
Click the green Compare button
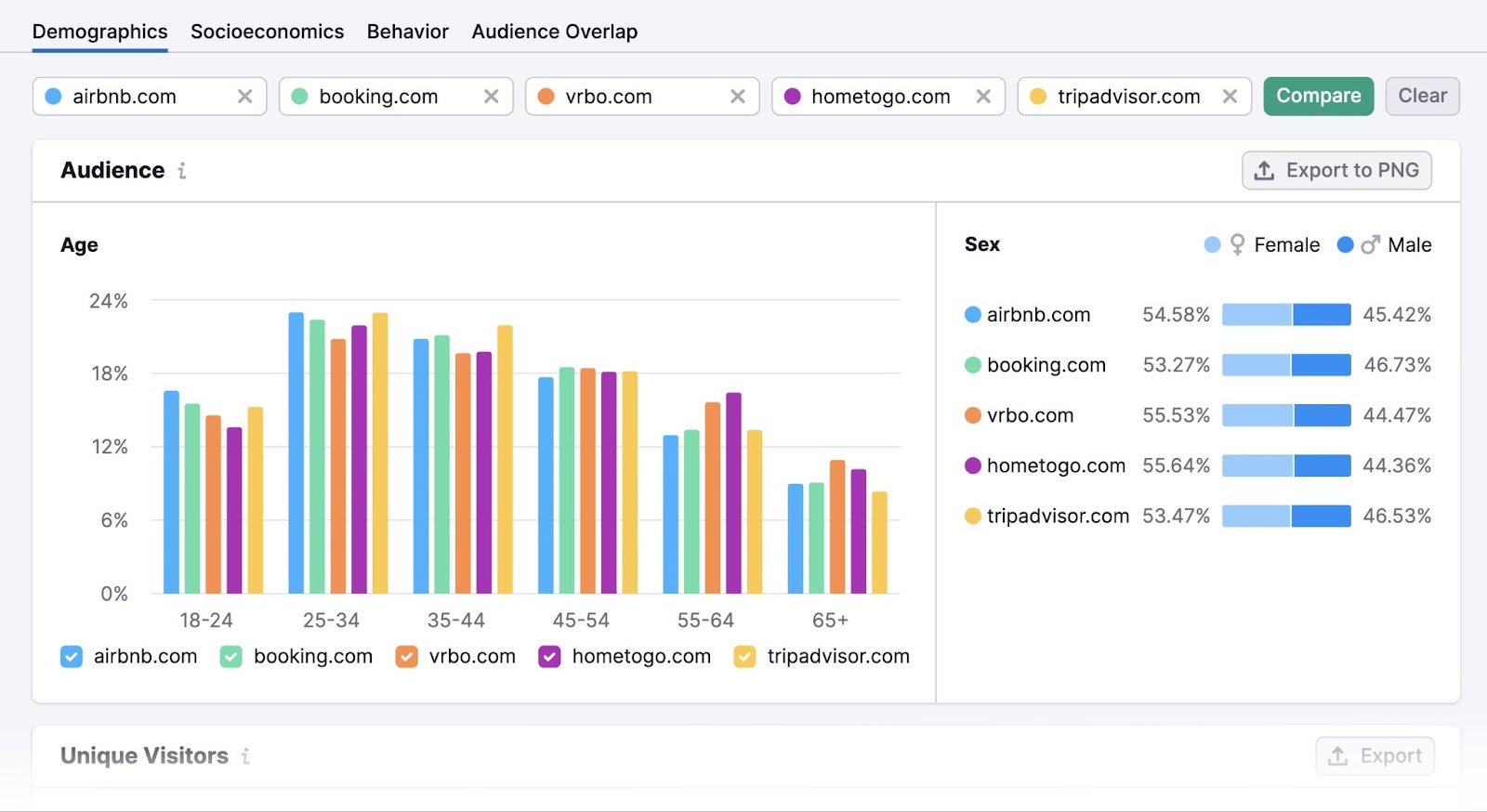point(1318,97)
